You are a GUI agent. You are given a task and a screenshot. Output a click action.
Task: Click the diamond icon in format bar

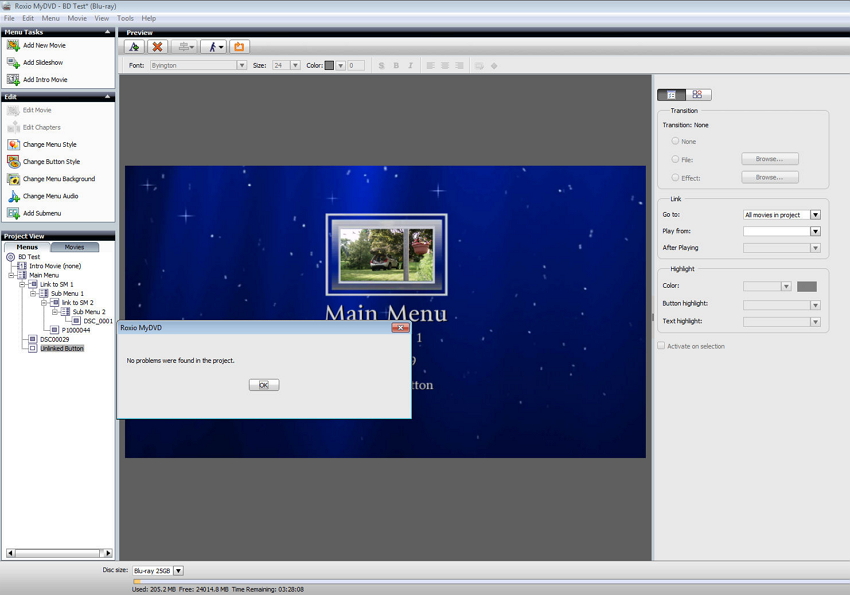point(494,66)
